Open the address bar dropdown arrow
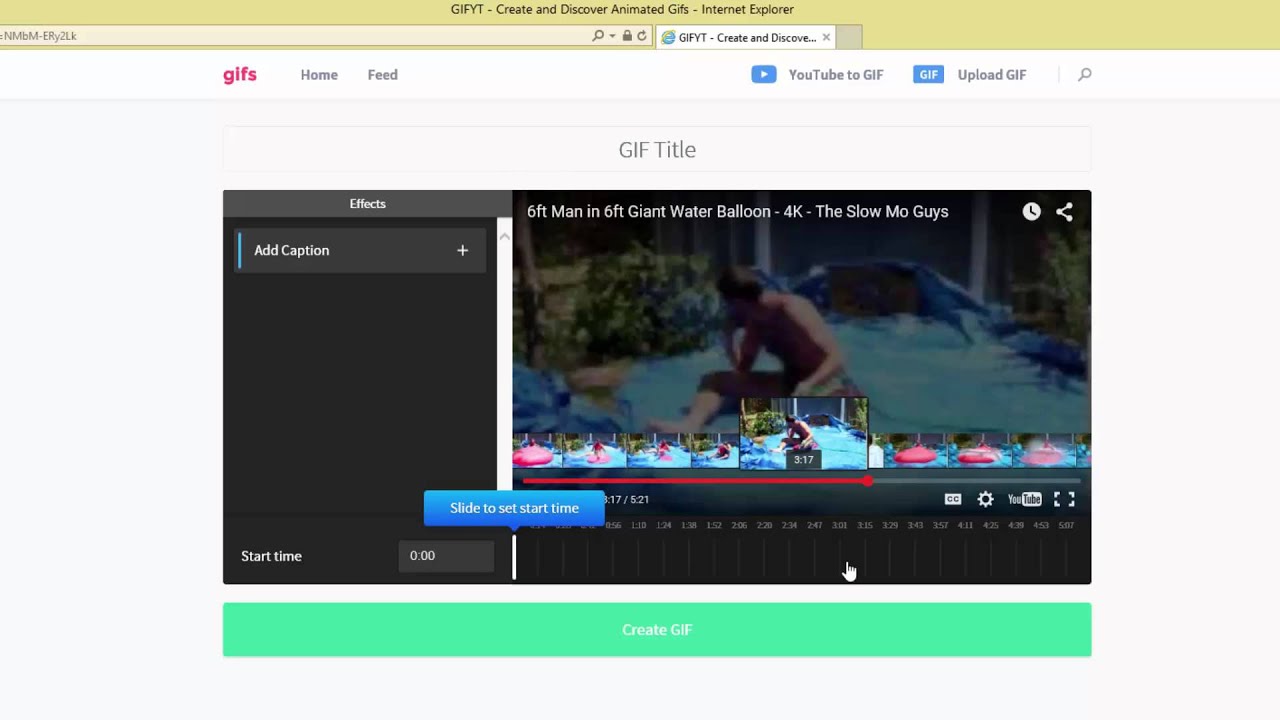1280x720 pixels. (x=611, y=36)
